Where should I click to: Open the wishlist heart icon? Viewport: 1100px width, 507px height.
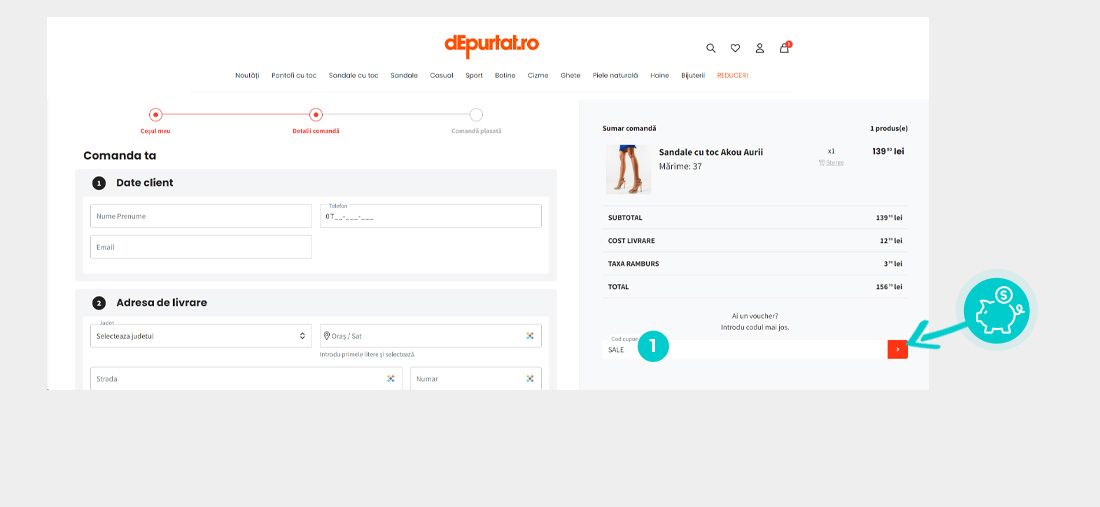735,48
